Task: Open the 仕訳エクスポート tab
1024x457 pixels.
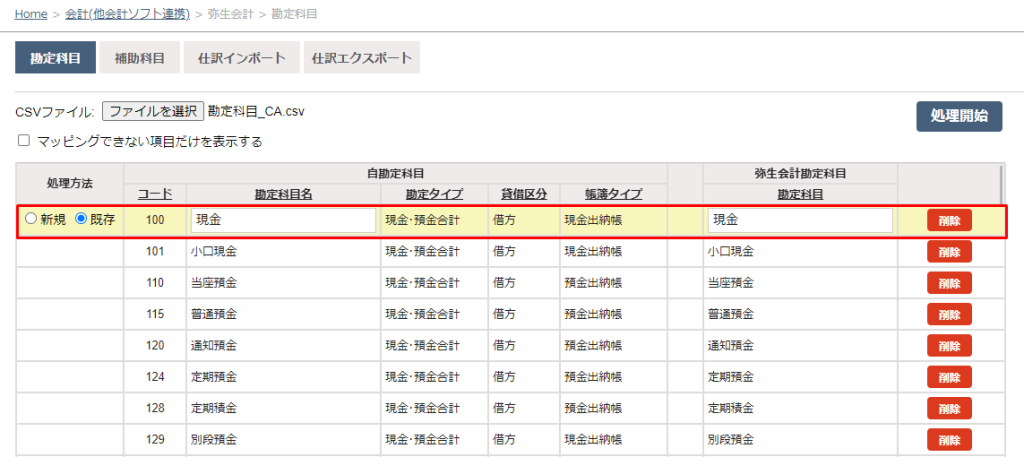Action: point(362,57)
